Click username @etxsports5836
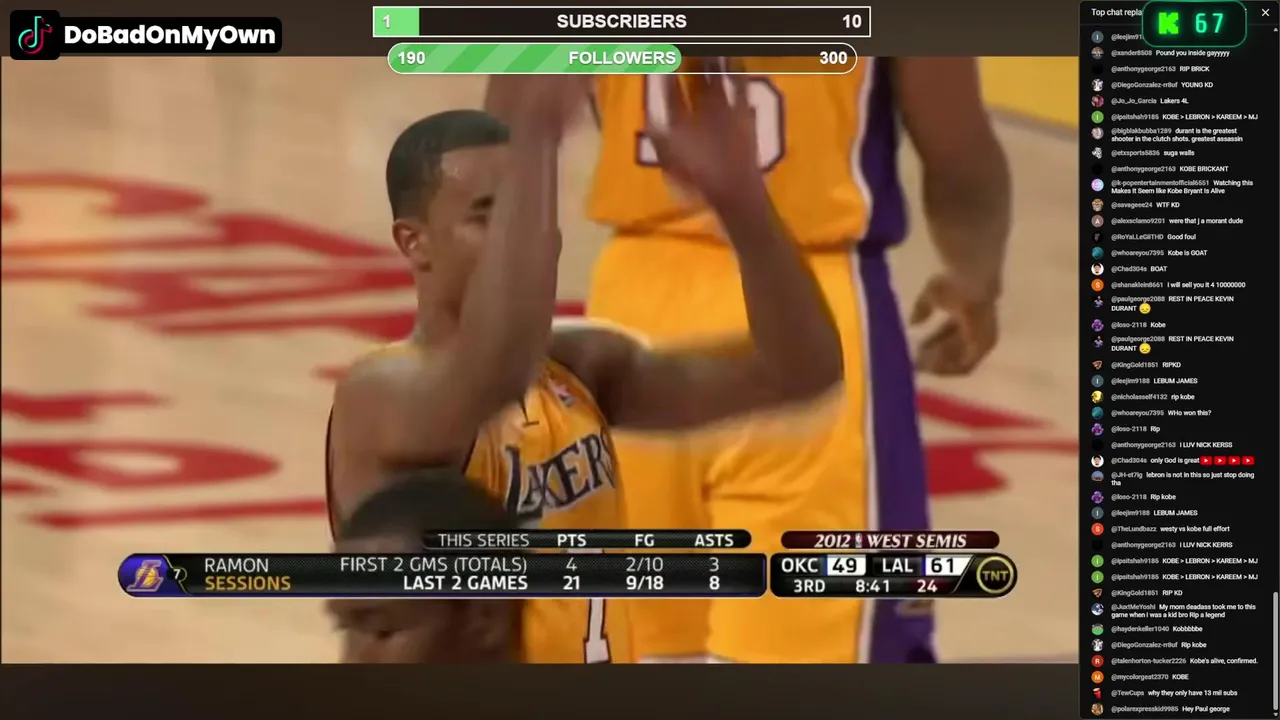Image resolution: width=1280 pixels, height=720 pixels. point(1135,153)
